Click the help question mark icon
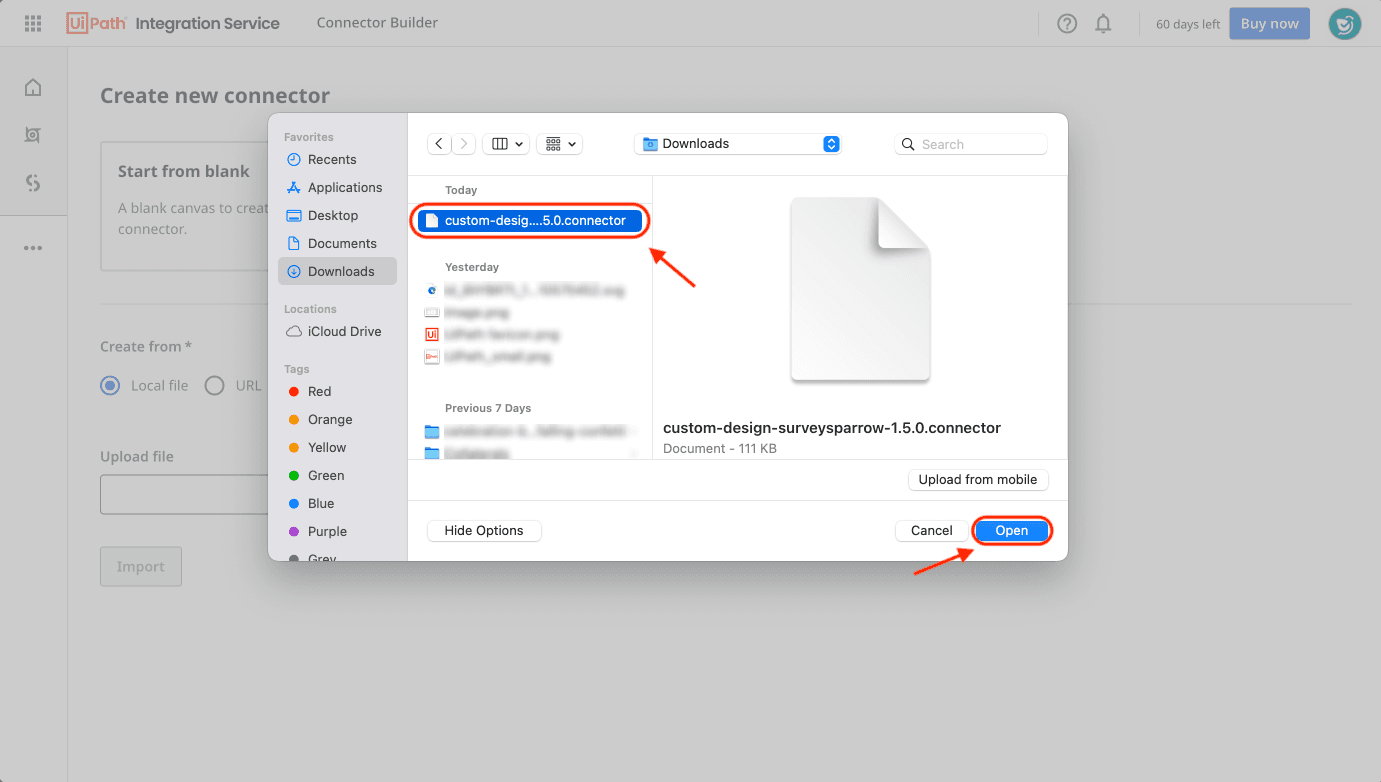 (1067, 23)
